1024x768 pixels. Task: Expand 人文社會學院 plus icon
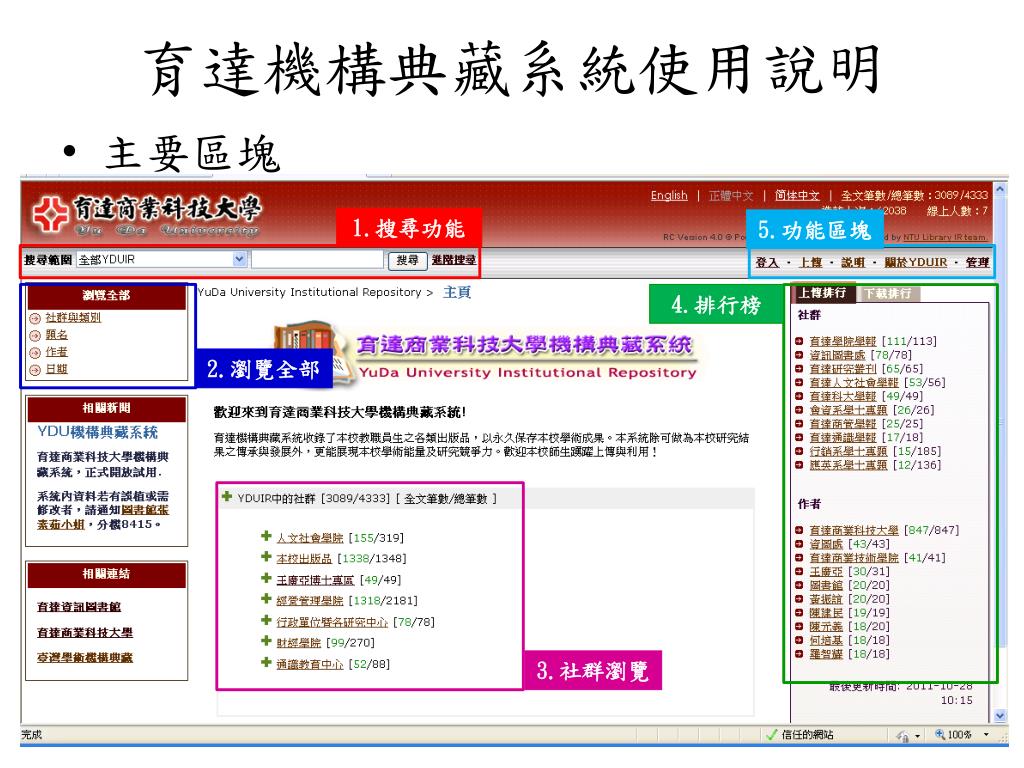(266, 536)
